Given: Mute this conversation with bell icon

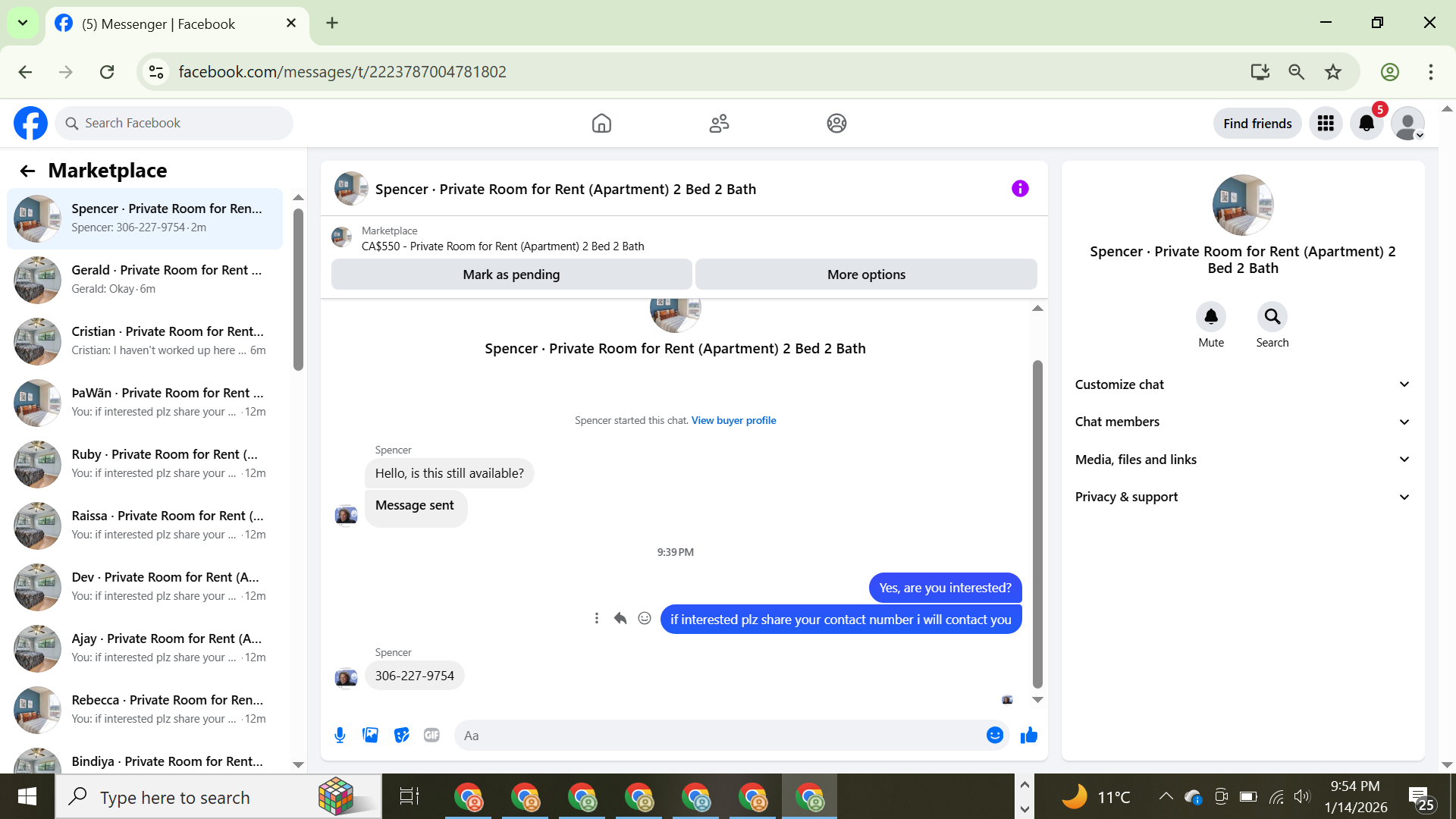Looking at the screenshot, I should point(1210,317).
